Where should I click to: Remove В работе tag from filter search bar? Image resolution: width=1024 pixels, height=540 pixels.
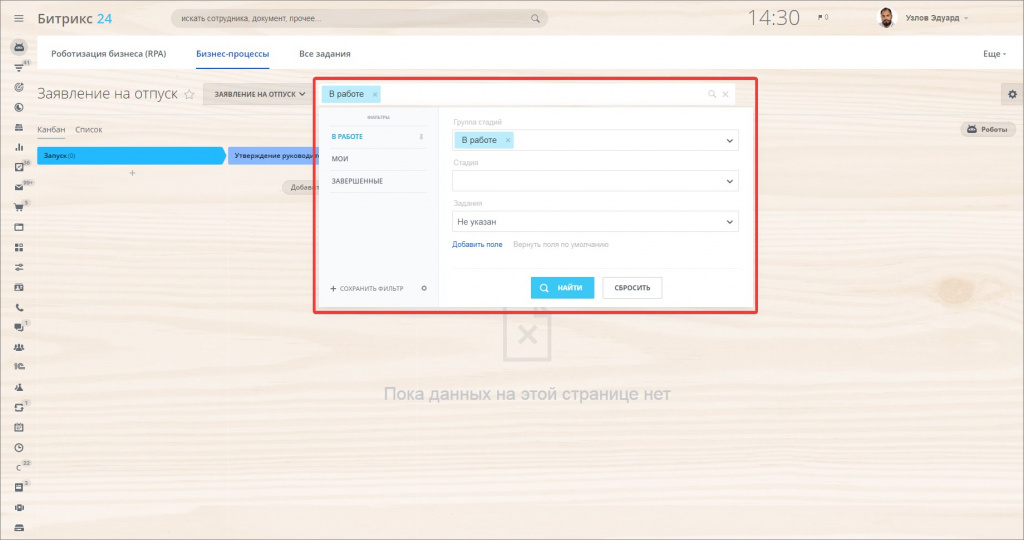click(375, 94)
